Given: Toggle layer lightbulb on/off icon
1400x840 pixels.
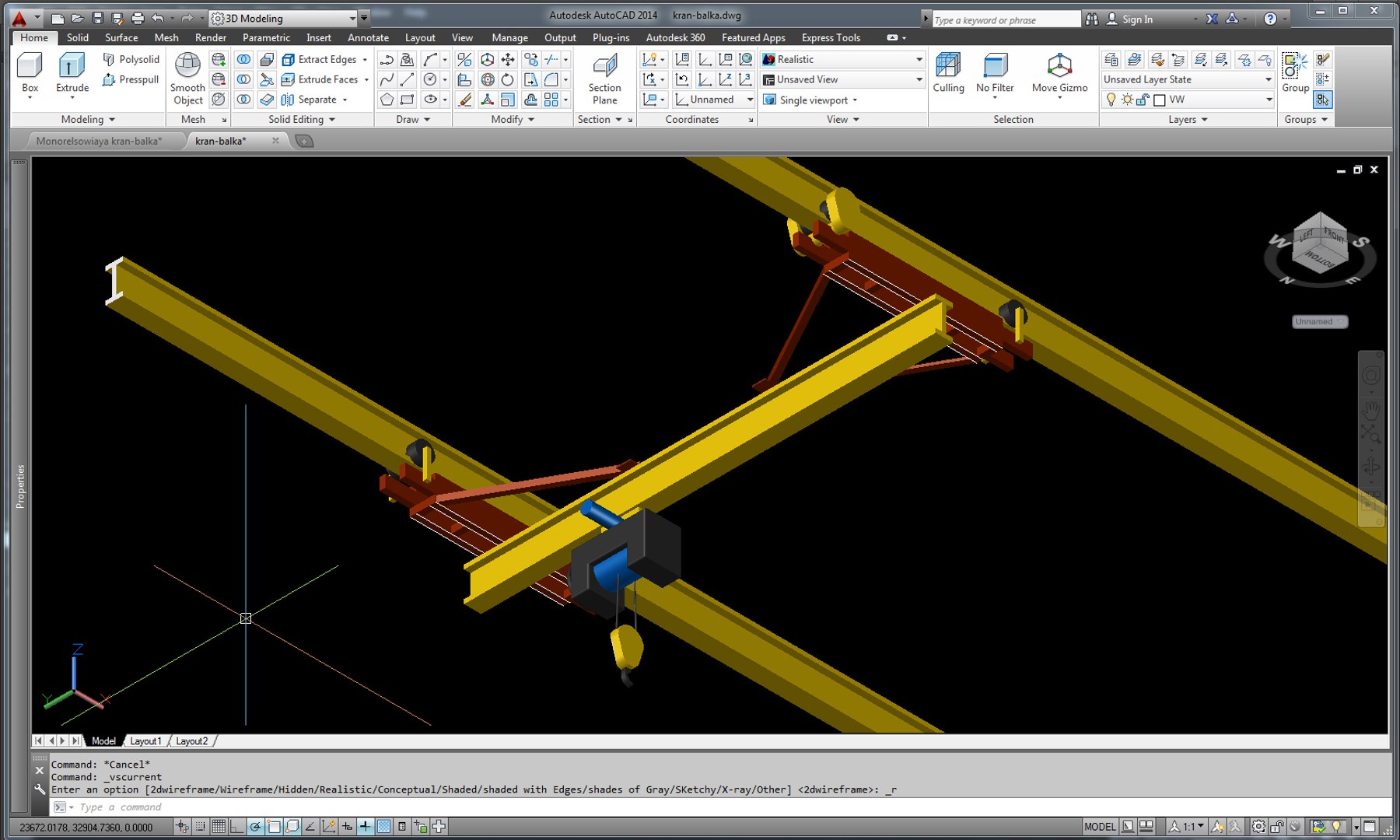Looking at the screenshot, I should [x=1111, y=100].
